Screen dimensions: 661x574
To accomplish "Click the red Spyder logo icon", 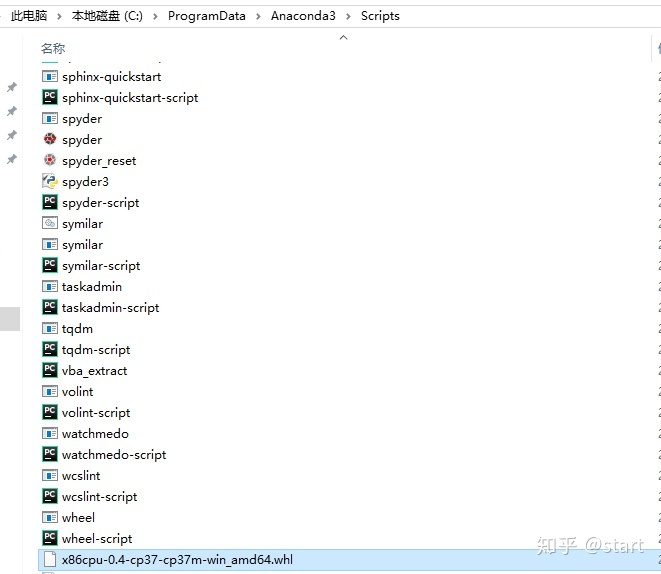I will pyautogui.click(x=50, y=139).
